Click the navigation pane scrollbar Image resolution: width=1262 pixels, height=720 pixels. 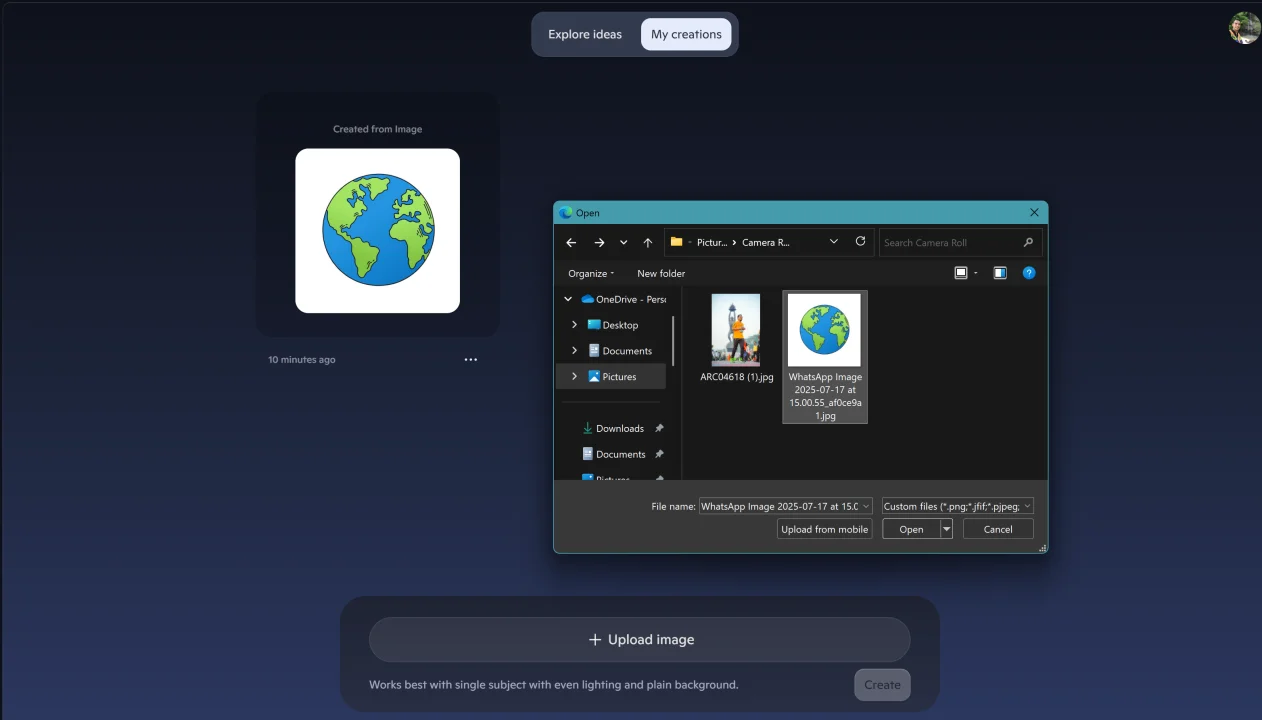[674, 341]
